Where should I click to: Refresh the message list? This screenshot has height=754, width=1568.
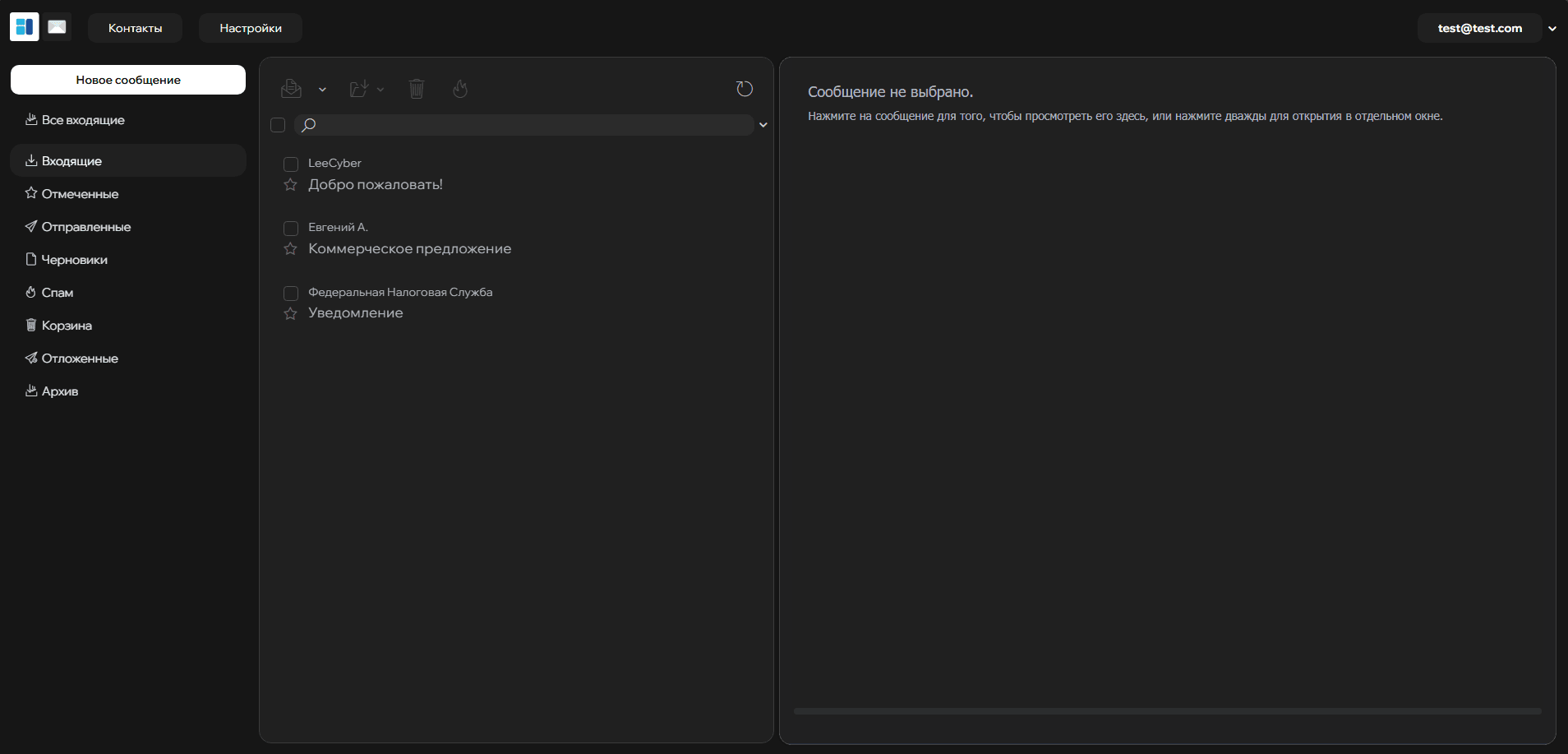click(745, 89)
